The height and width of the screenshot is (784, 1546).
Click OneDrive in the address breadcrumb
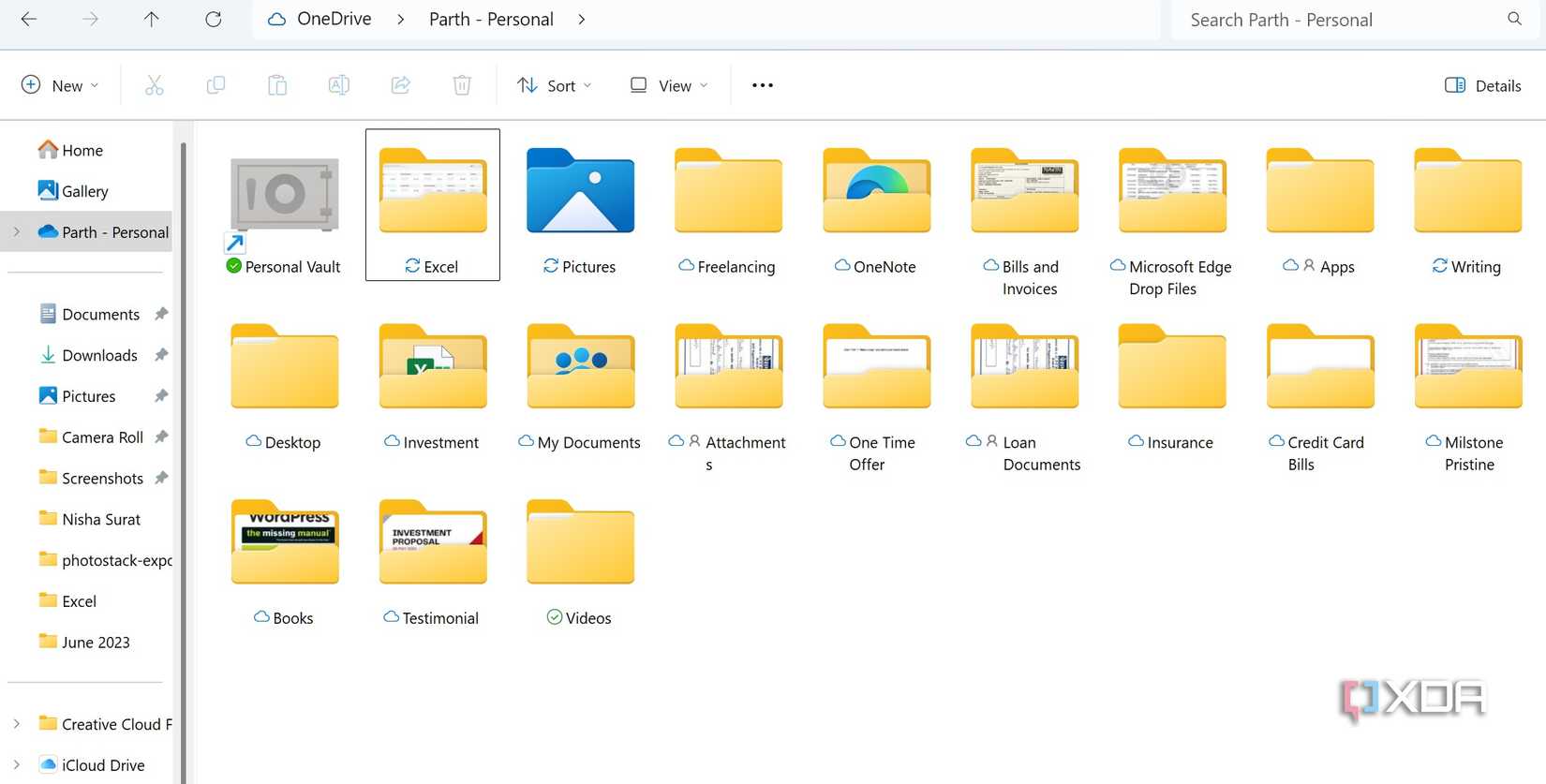(320, 20)
